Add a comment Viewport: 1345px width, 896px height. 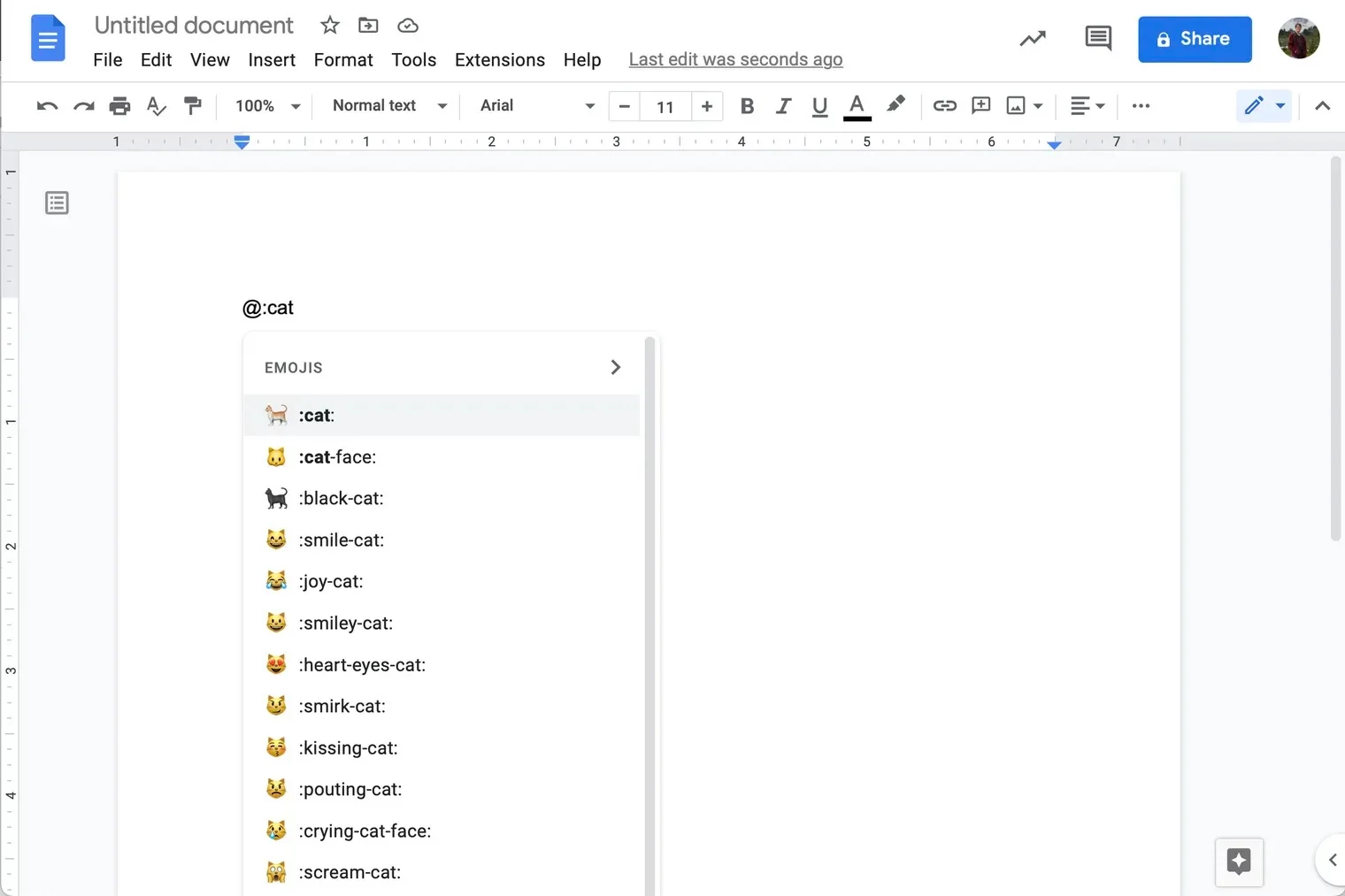click(x=980, y=106)
